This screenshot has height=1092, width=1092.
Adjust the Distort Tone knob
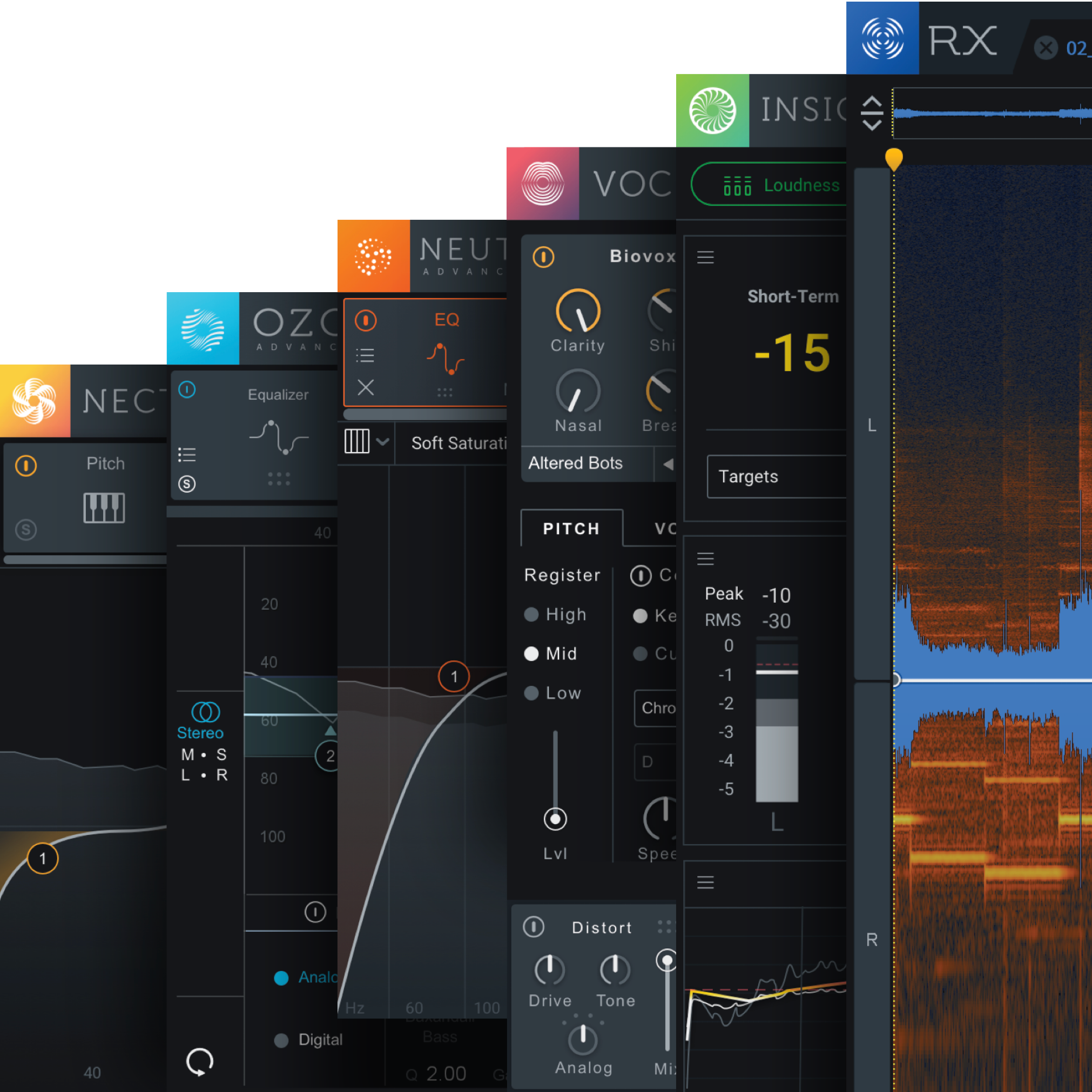(x=615, y=970)
